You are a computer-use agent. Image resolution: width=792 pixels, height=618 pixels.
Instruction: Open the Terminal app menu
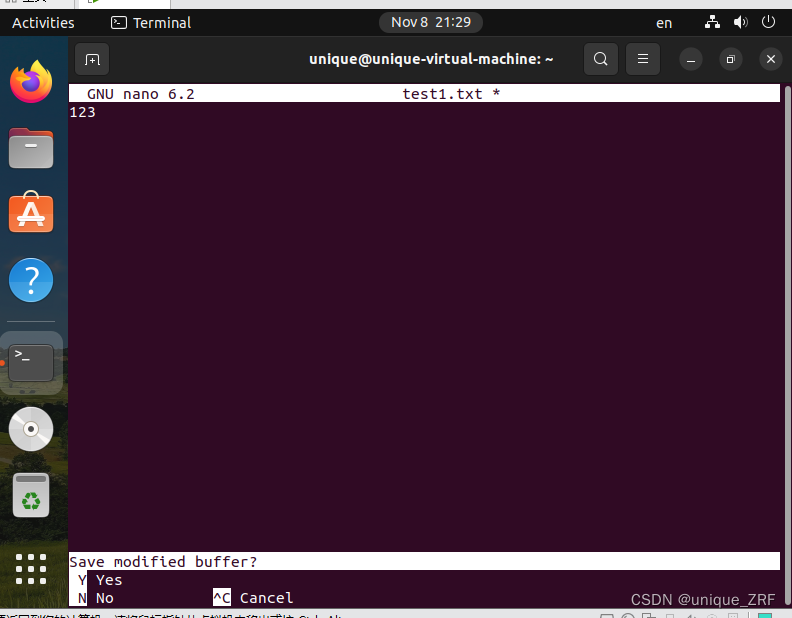pyautogui.click(x=151, y=23)
